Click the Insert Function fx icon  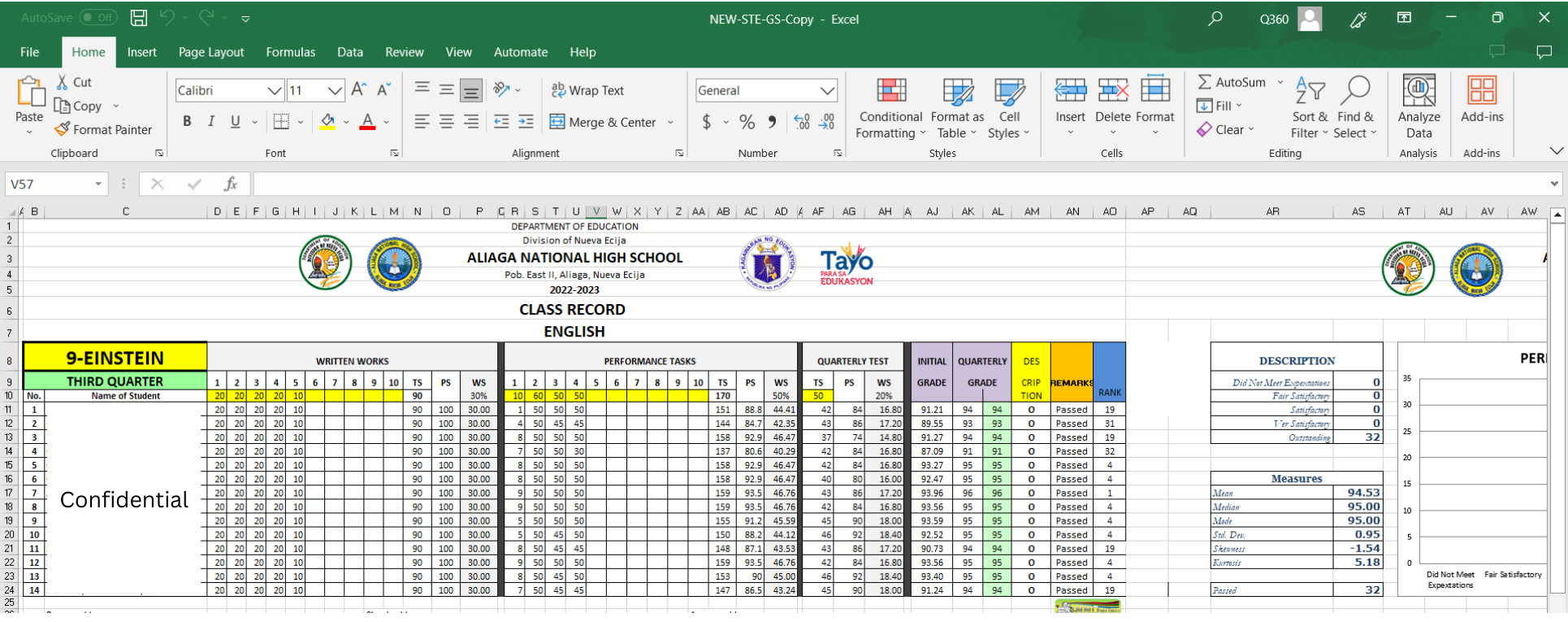point(231,184)
